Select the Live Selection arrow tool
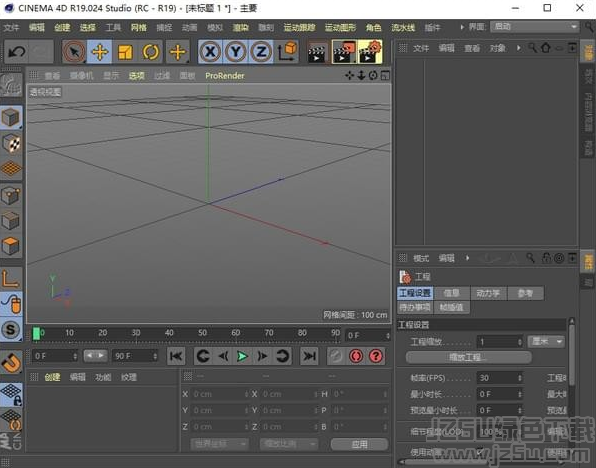Viewport: 596px width, 468px height. [x=74, y=52]
